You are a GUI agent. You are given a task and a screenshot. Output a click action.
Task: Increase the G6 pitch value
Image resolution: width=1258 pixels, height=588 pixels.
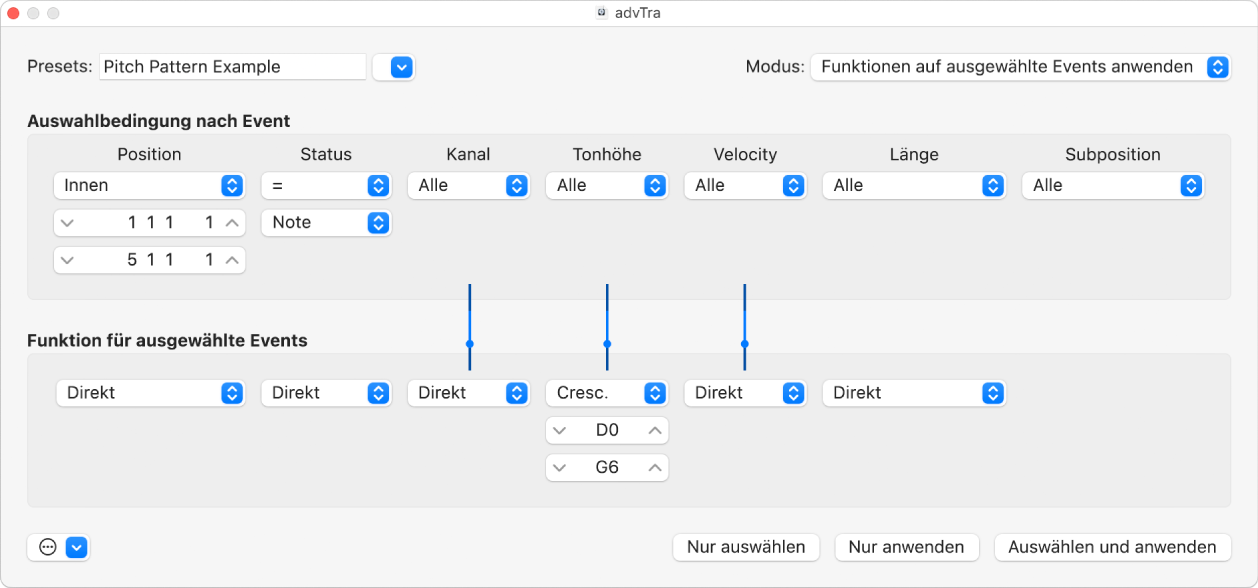tap(655, 467)
